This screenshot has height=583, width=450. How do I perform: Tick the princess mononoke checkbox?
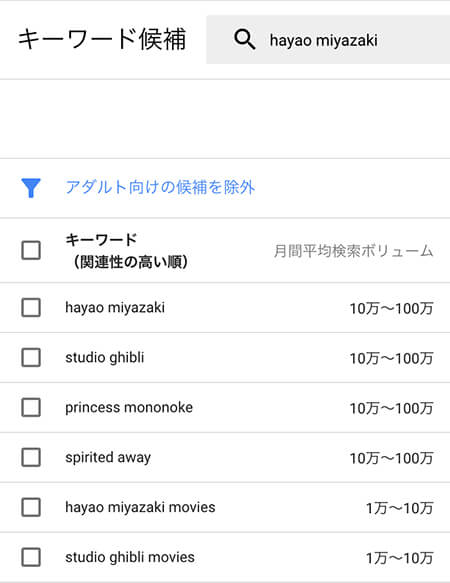click(31, 407)
